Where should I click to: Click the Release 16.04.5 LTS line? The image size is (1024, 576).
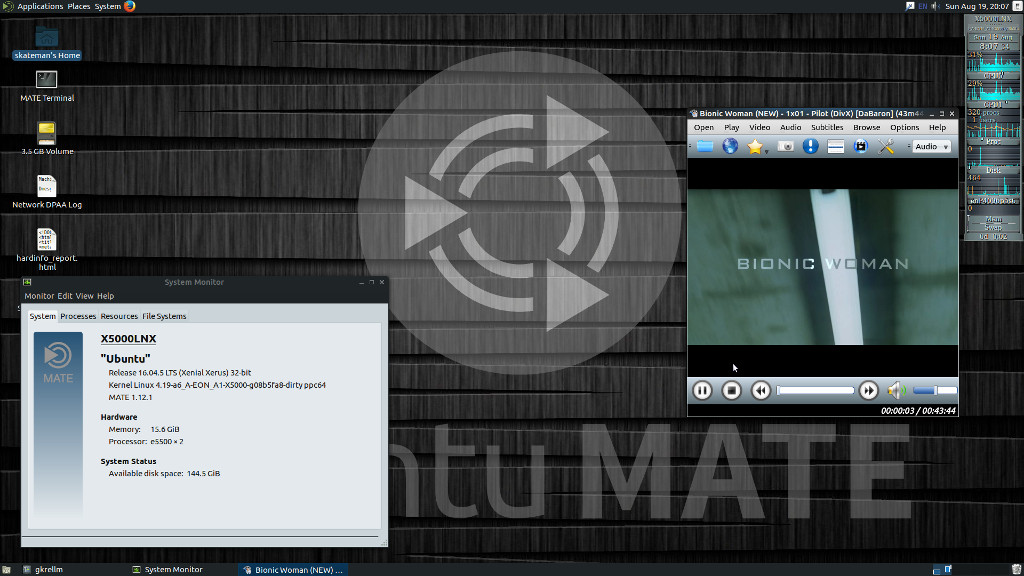coord(180,373)
